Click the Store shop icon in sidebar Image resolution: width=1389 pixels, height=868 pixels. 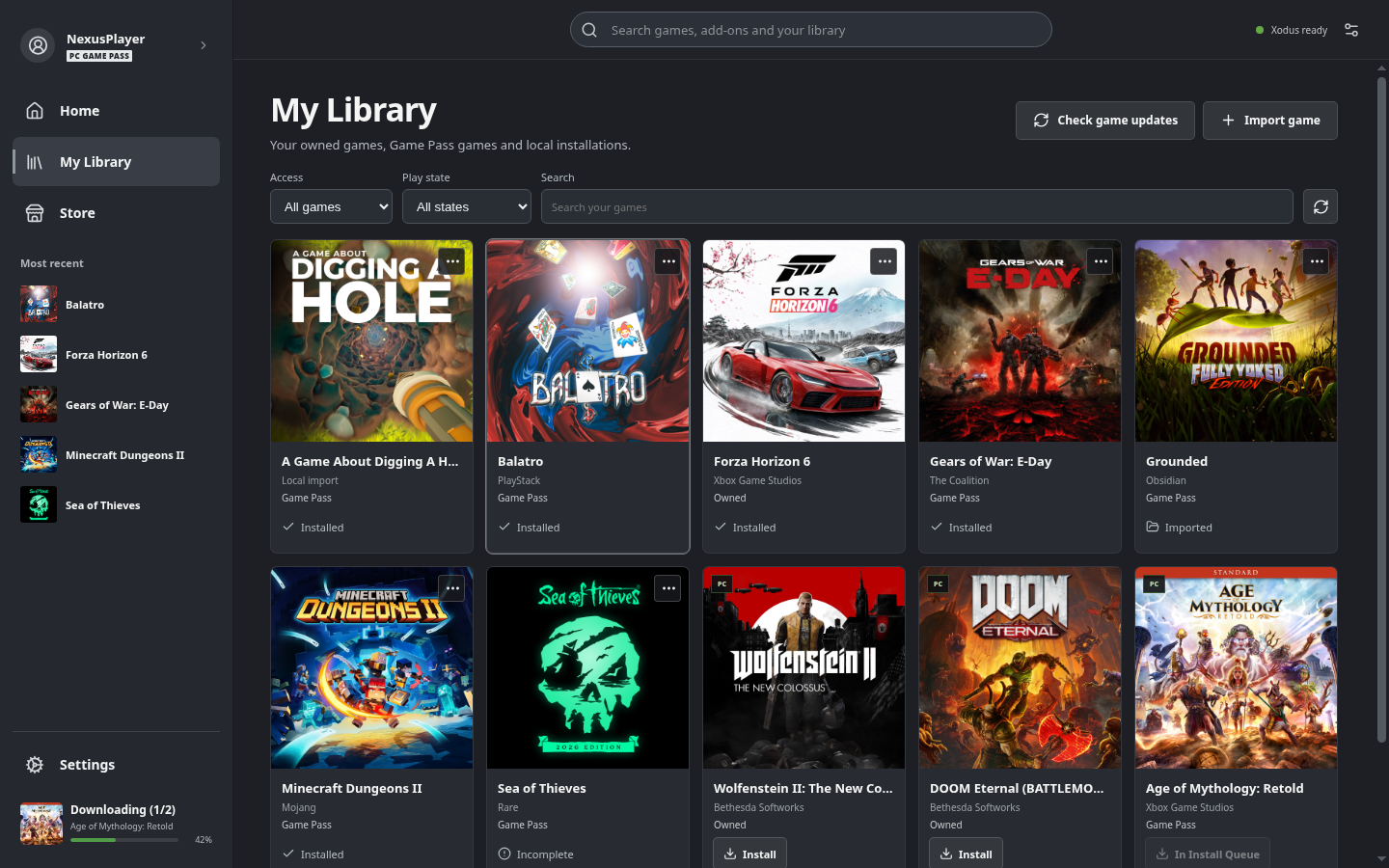[x=35, y=213]
